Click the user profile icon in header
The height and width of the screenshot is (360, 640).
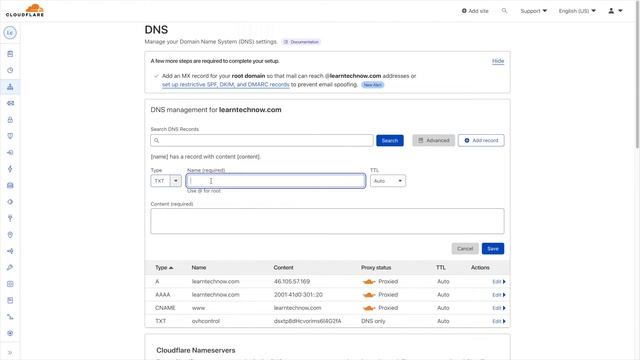tap(611, 11)
